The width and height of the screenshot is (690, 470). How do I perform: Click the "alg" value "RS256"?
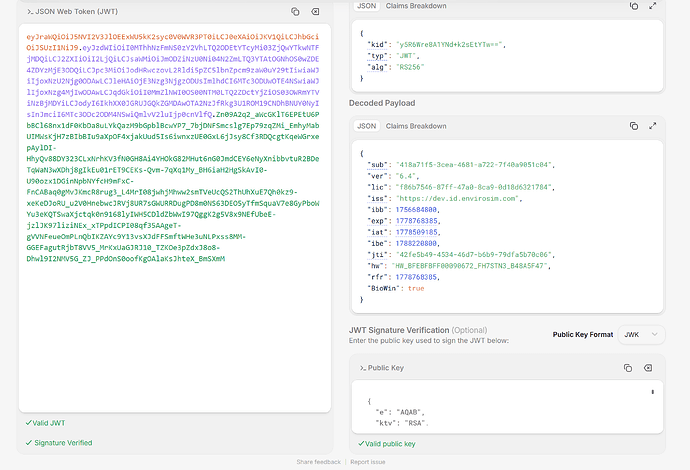410,67
